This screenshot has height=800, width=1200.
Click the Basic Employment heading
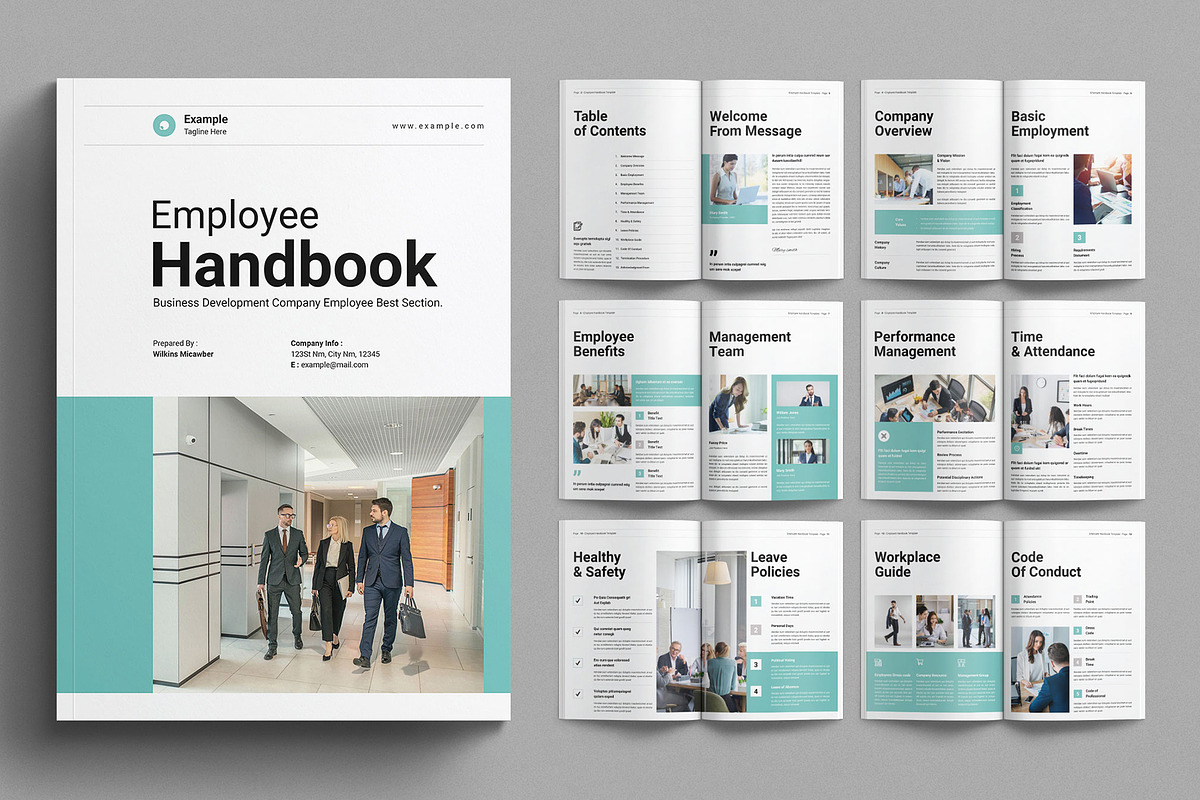pyautogui.click(x=1050, y=124)
